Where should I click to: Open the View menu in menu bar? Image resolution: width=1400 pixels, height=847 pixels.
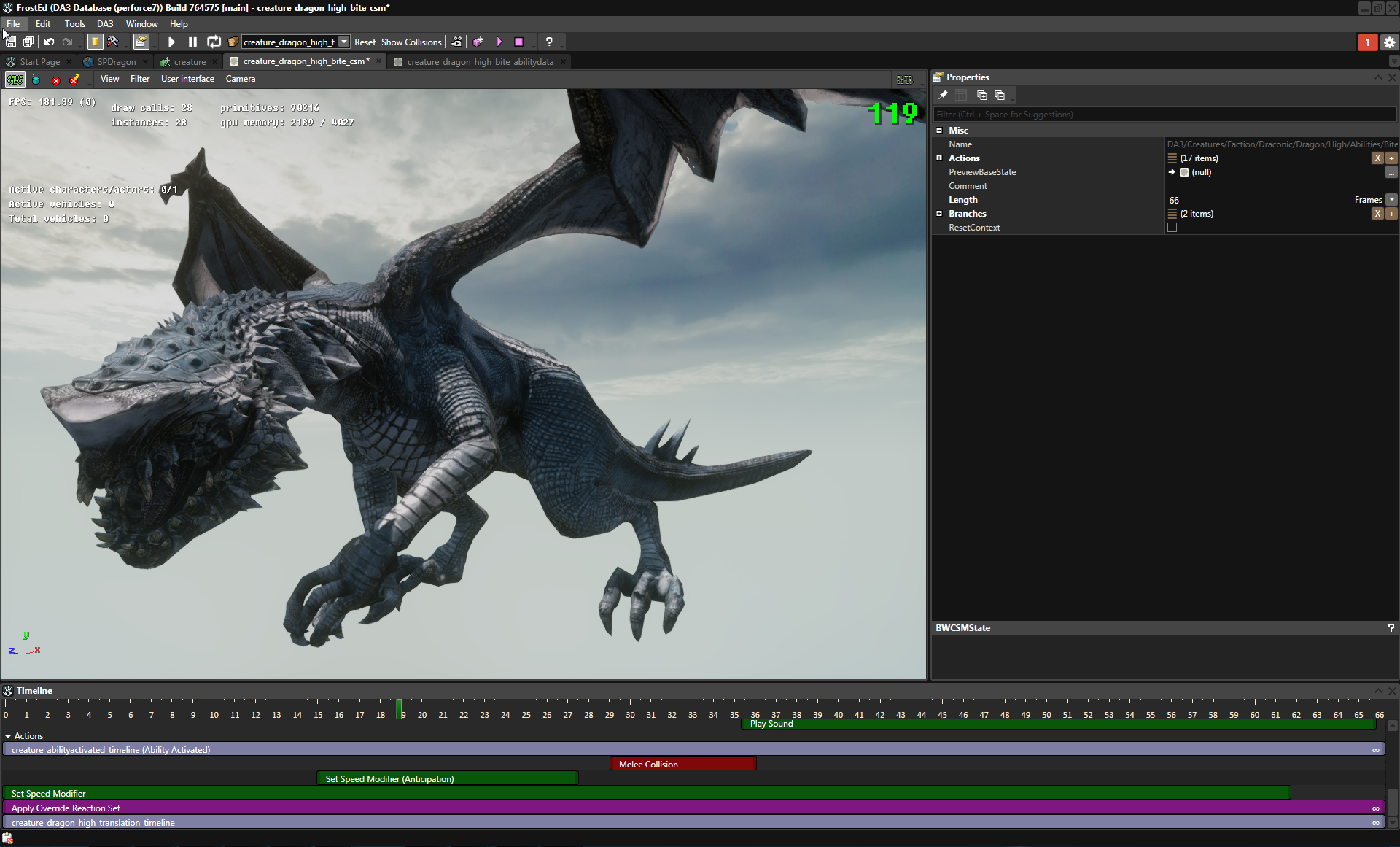click(x=110, y=79)
